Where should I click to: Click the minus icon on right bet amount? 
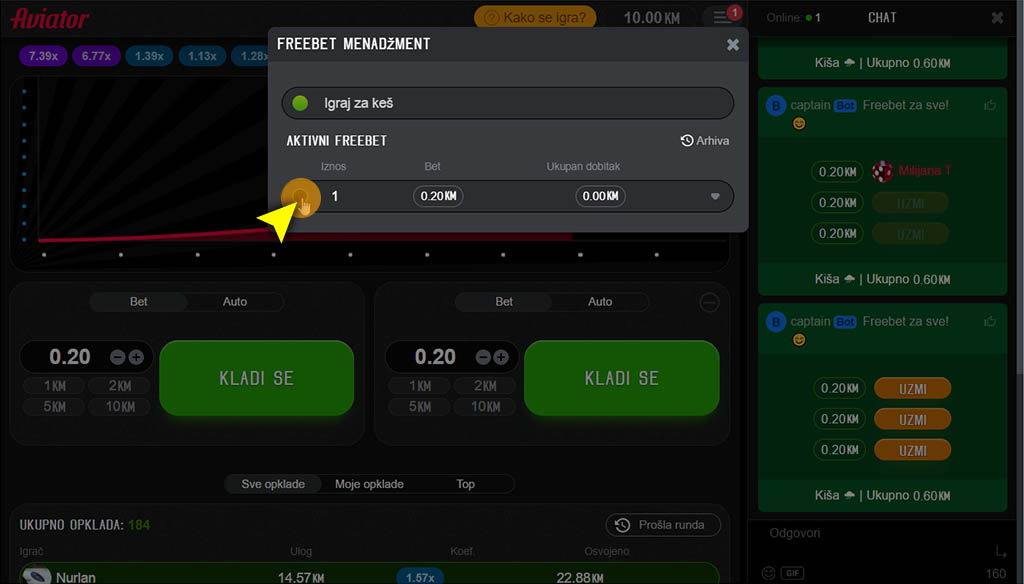(483, 357)
